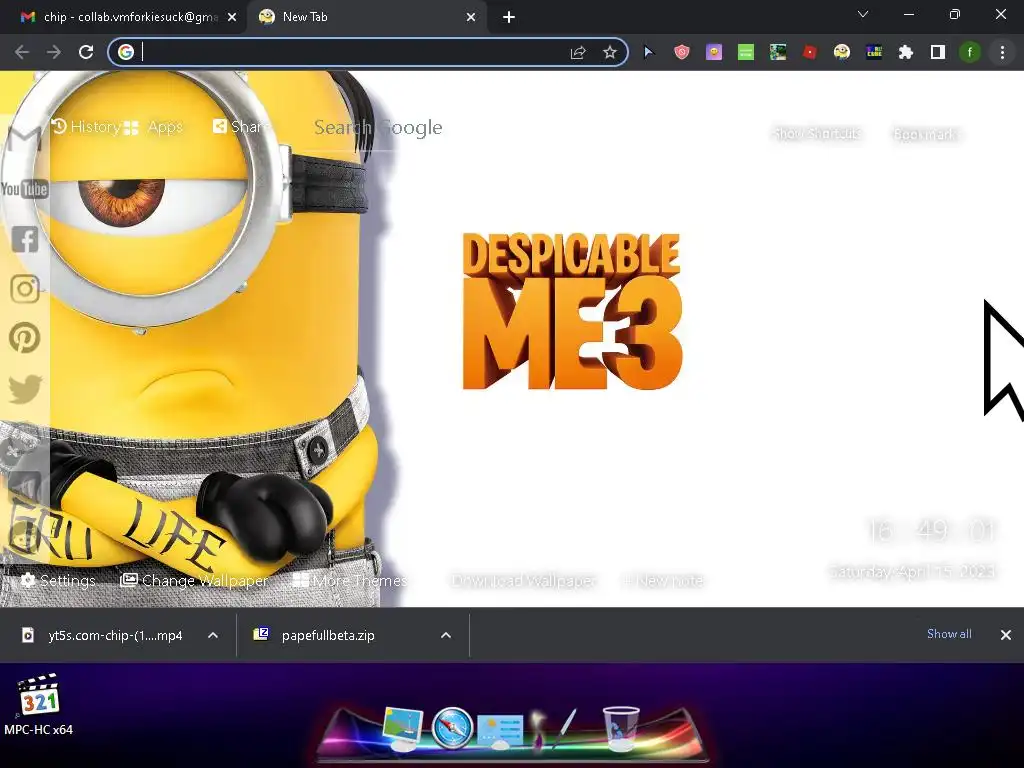The height and width of the screenshot is (768, 1024).
Task: Open YouTube sidebar shortcut
Action: 25,189
